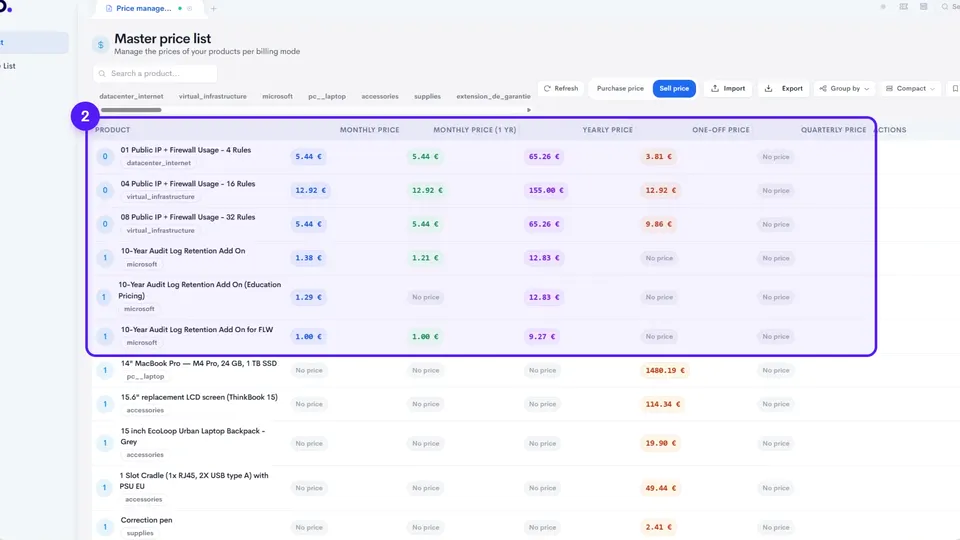Open the archive icon next to top search
This screenshot has height=540, width=960.
923,7
